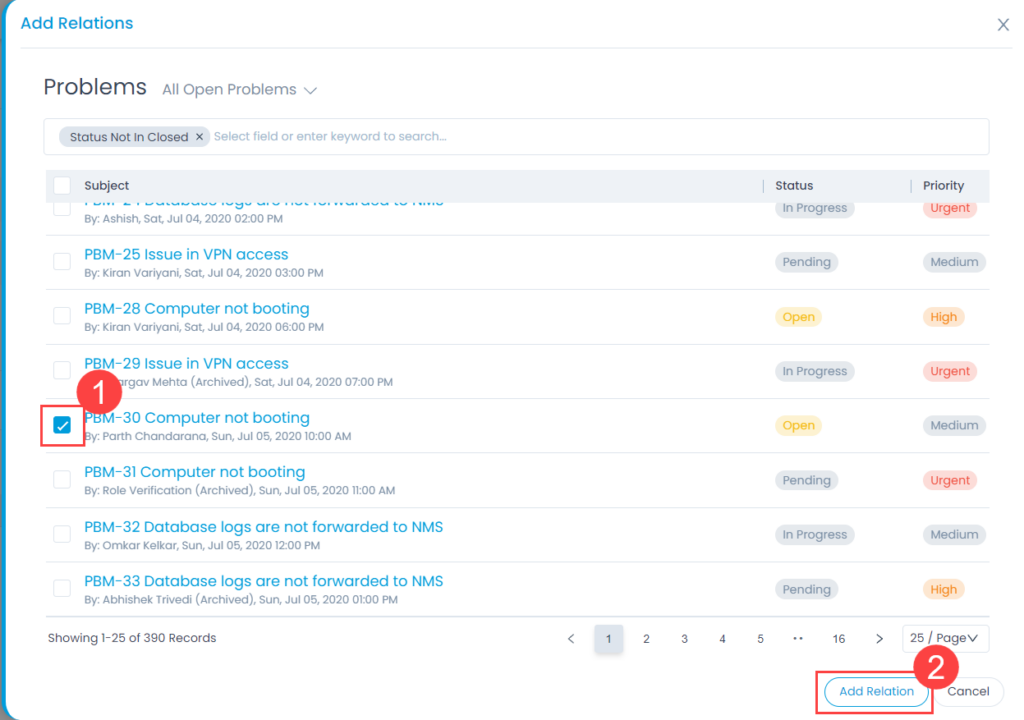Sort by the Status column header

(x=794, y=185)
